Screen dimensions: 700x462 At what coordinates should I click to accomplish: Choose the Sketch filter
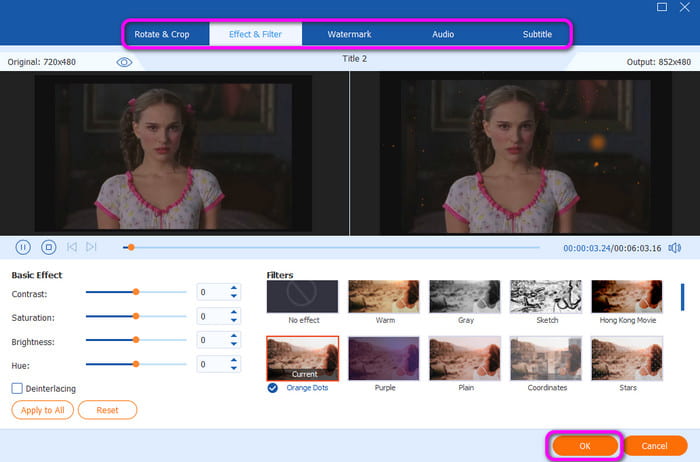click(x=546, y=296)
